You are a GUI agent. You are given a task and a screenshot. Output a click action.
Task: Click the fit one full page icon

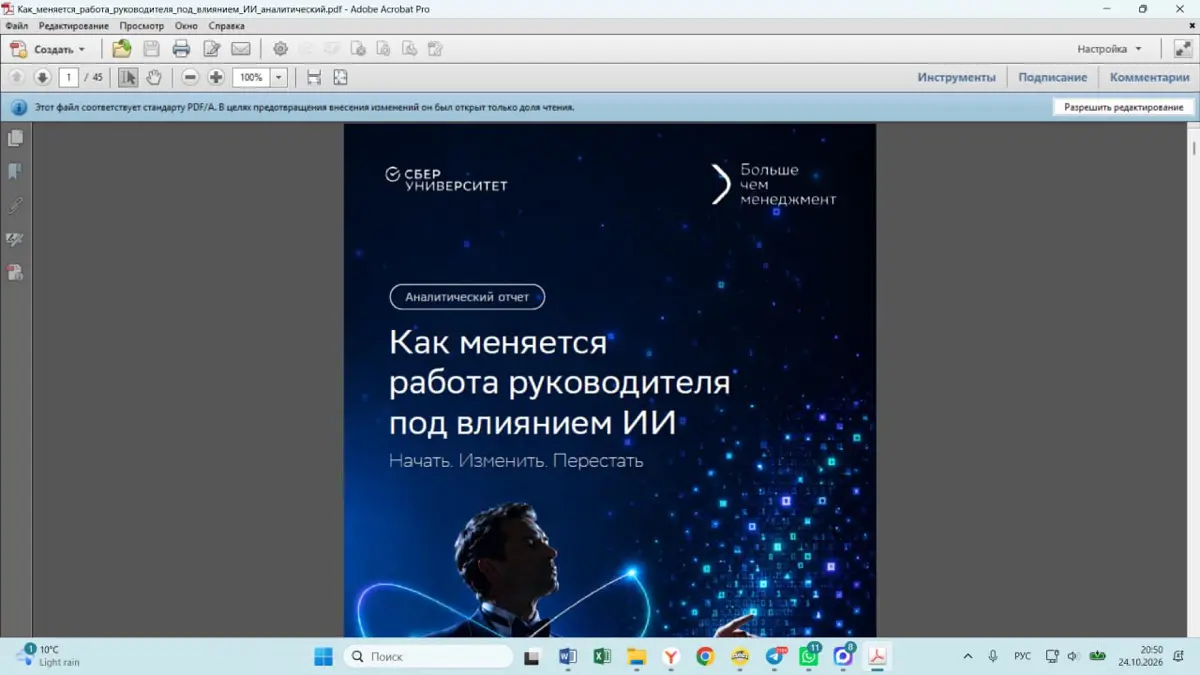click(340, 77)
